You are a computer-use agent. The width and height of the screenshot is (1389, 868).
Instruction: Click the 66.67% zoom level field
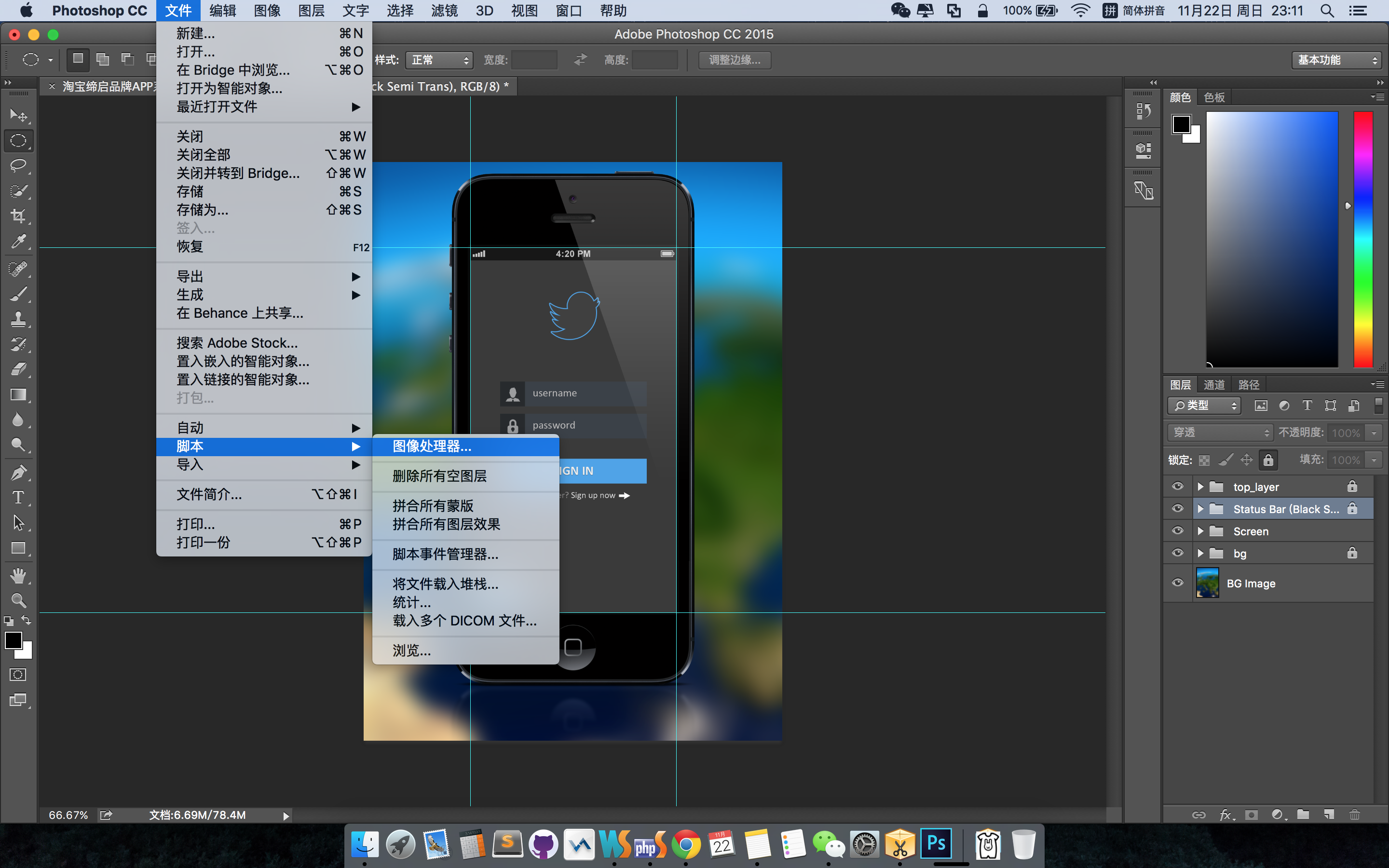[x=68, y=815]
